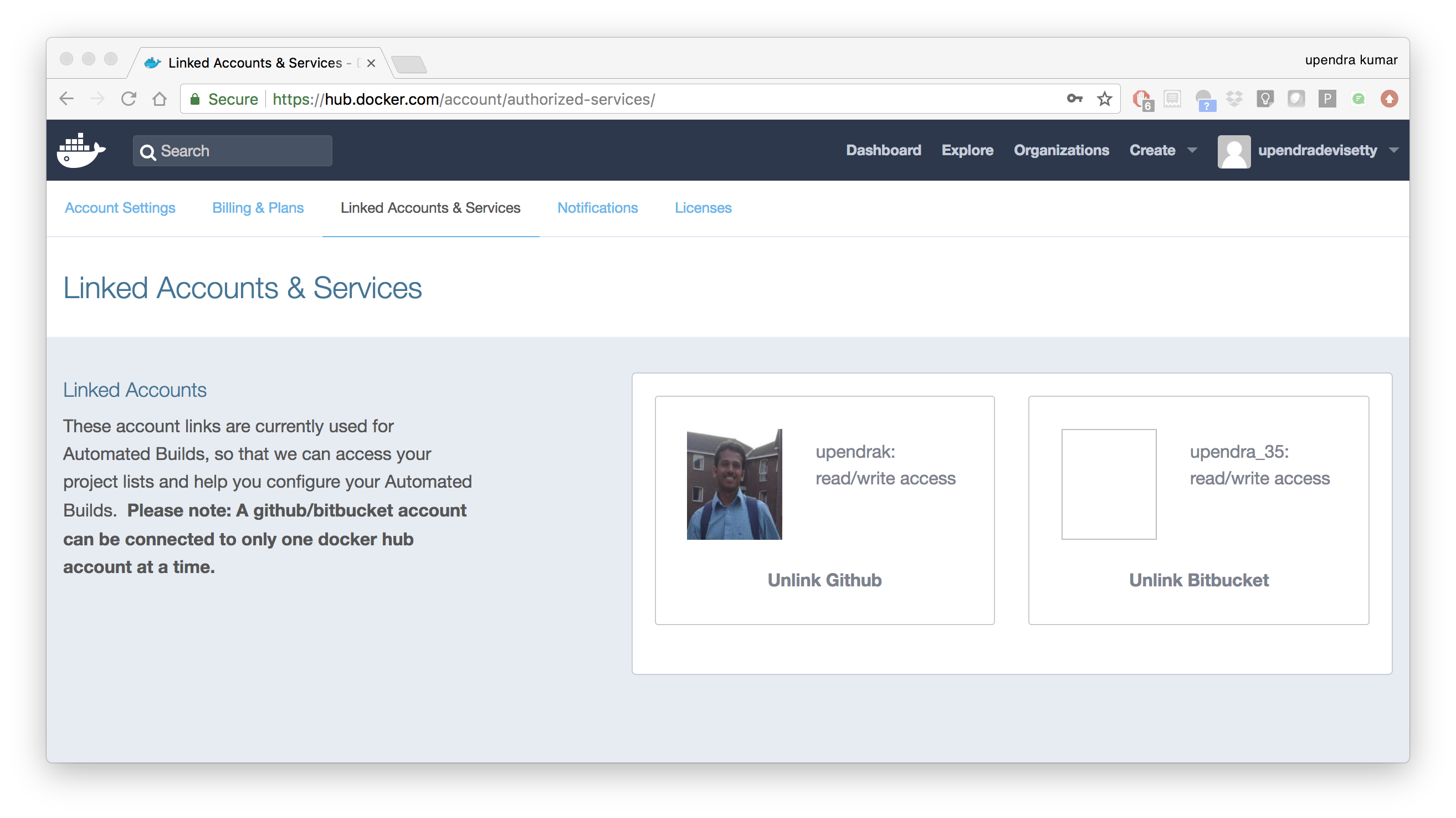The width and height of the screenshot is (1456, 818).
Task: Open the Explore page
Action: pos(967,150)
